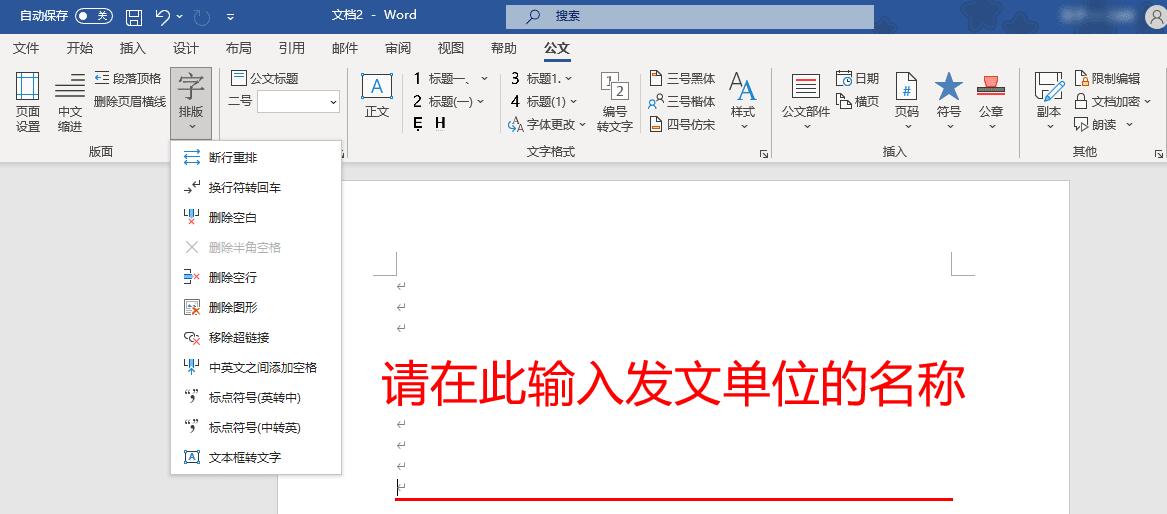
Task: Switch to the 开始 tab
Action: tap(80, 48)
